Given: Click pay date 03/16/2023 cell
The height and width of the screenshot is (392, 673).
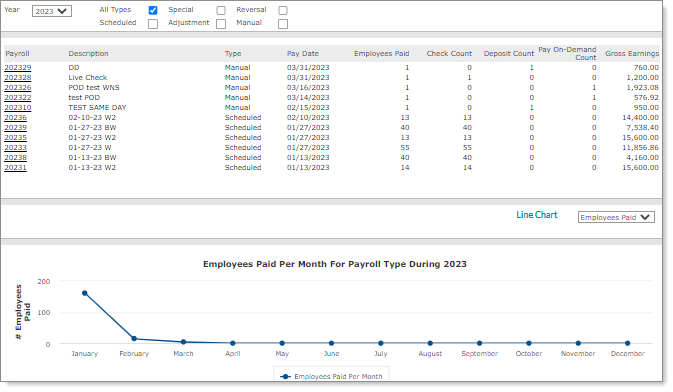Looking at the screenshot, I should click(308, 88).
